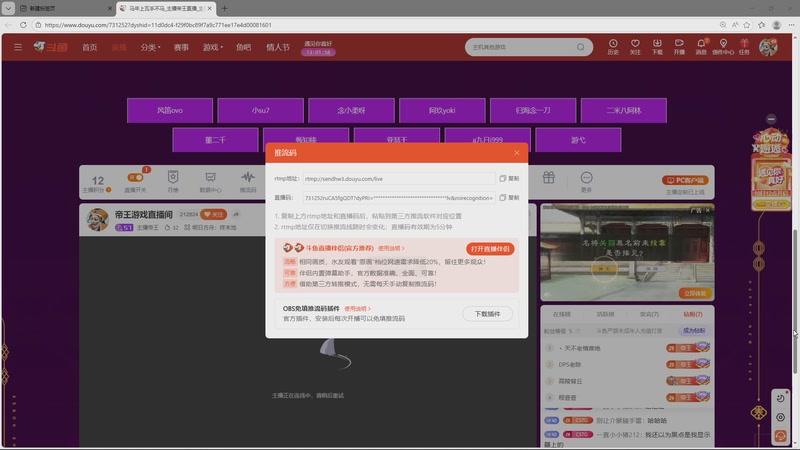Open 使用说明 link beside 斗鱼直播伴侣

(x=391, y=248)
